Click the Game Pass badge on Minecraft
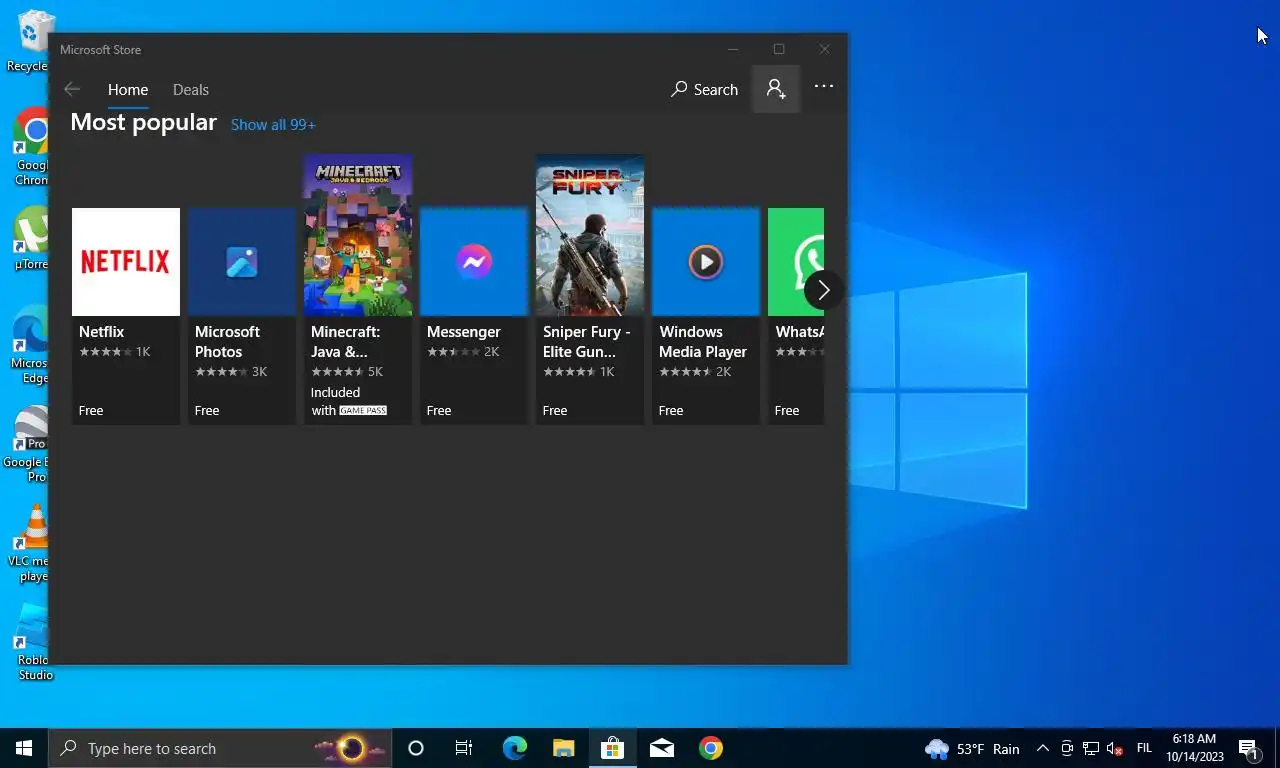 363,411
